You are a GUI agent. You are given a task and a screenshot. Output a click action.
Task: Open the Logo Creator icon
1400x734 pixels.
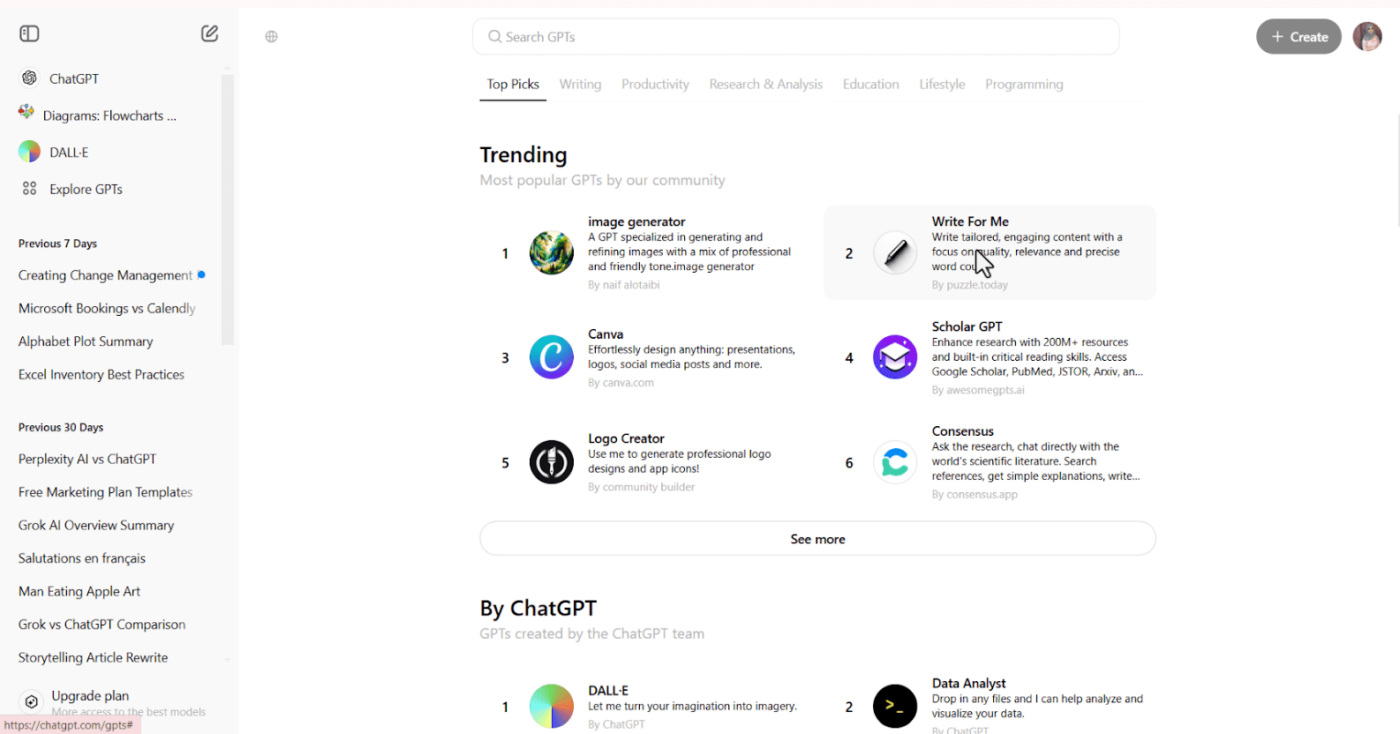(x=551, y=462)
